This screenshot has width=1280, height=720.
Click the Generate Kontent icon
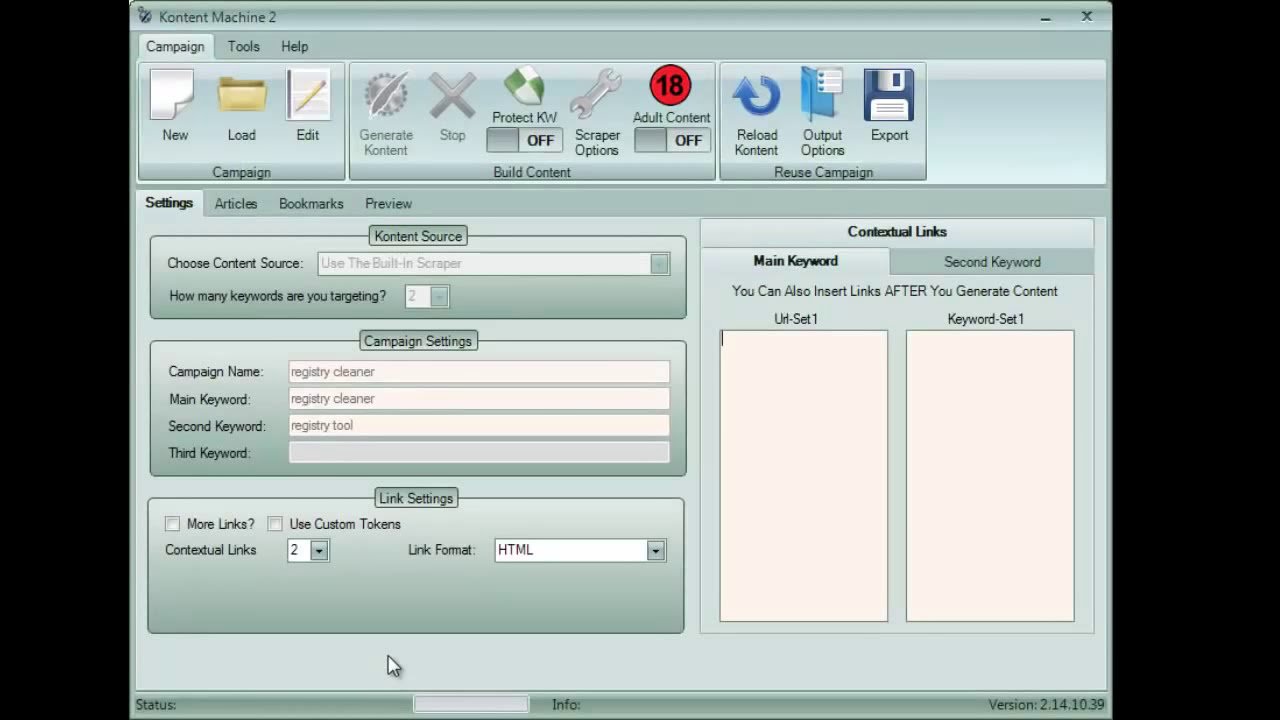386,96
